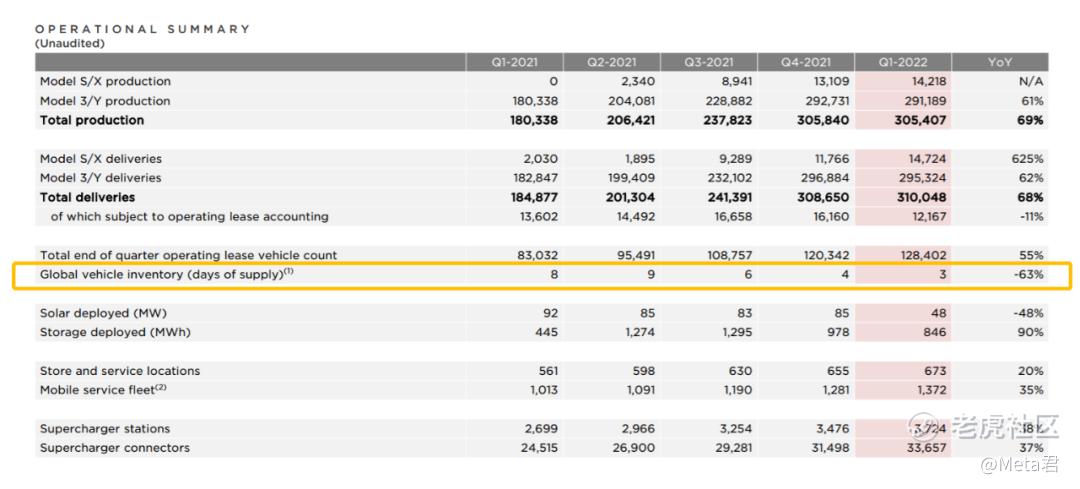Click the Model S/X deliveries row label
This screenshot has height=489, width=1080.
pyautogui.click(x=101, y=158)
